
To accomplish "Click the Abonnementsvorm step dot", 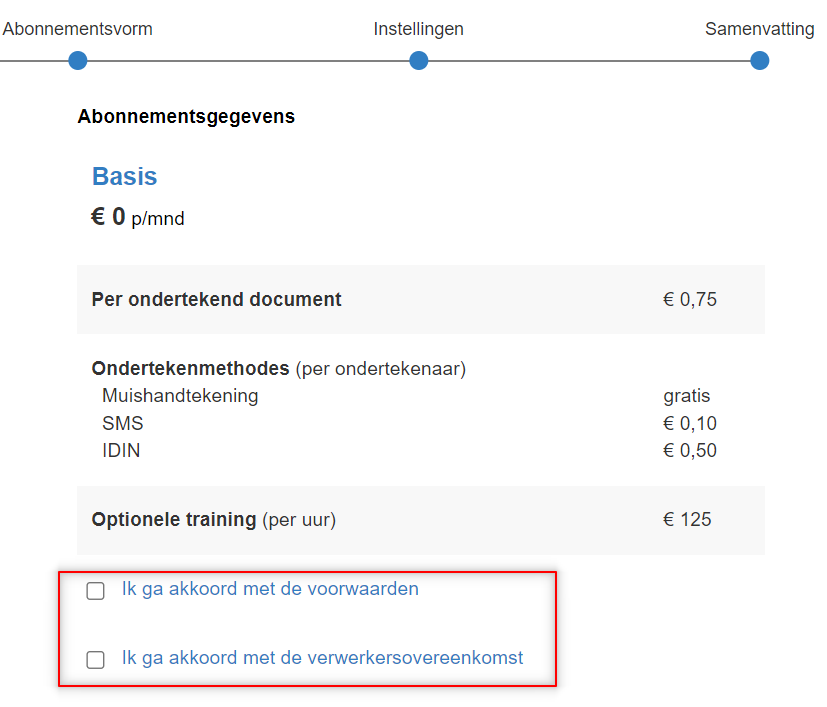I will click(78, 60).
